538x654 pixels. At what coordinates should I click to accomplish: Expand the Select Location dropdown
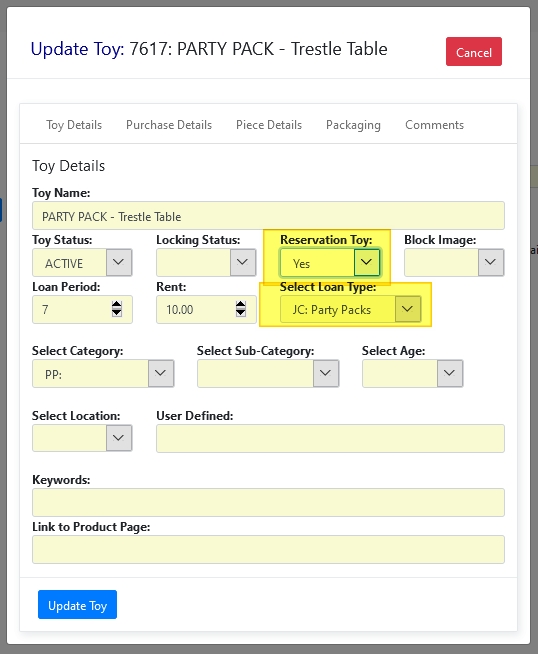point(82,438)
